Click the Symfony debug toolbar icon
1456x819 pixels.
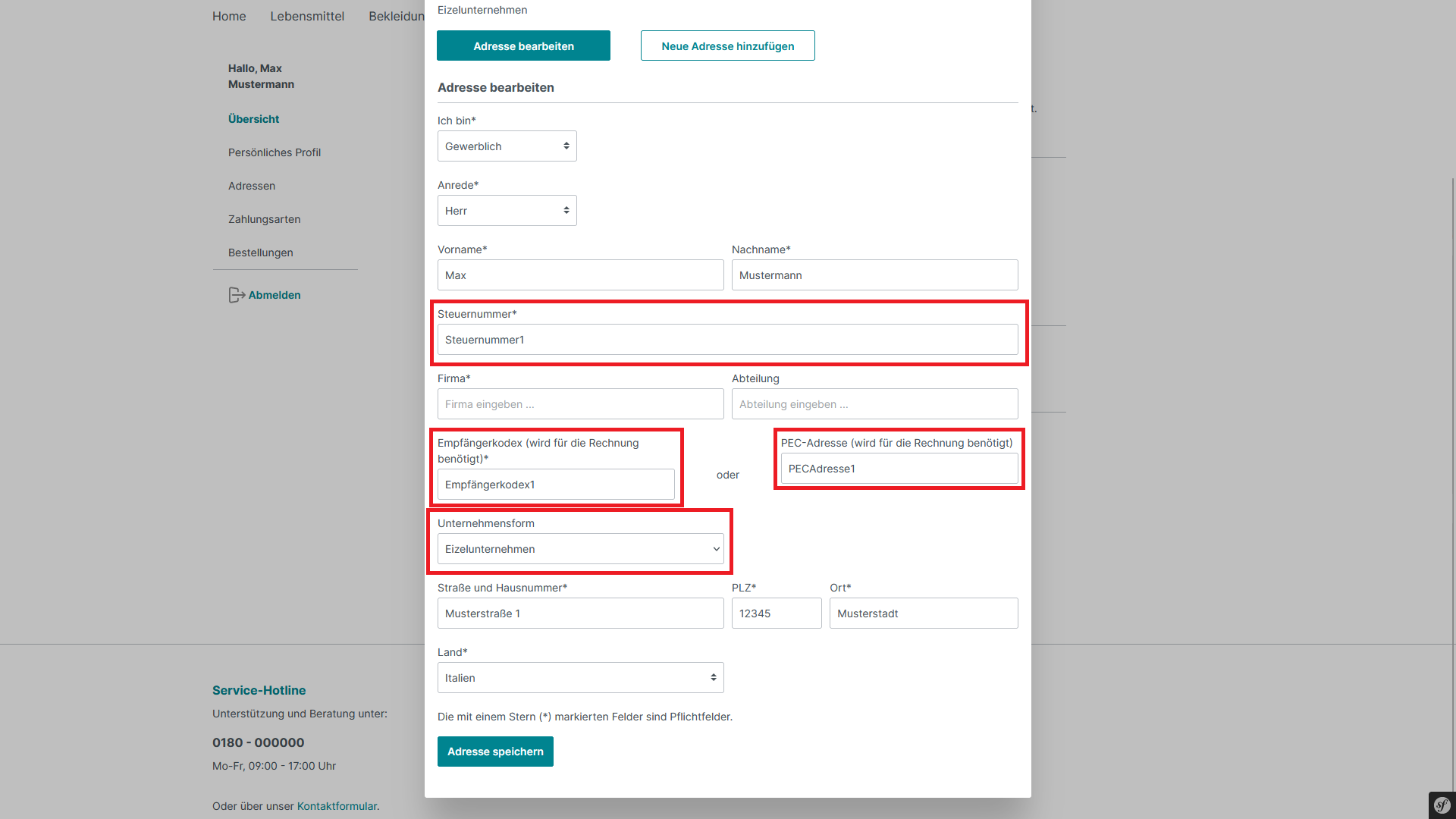(x=1442, y=805)
